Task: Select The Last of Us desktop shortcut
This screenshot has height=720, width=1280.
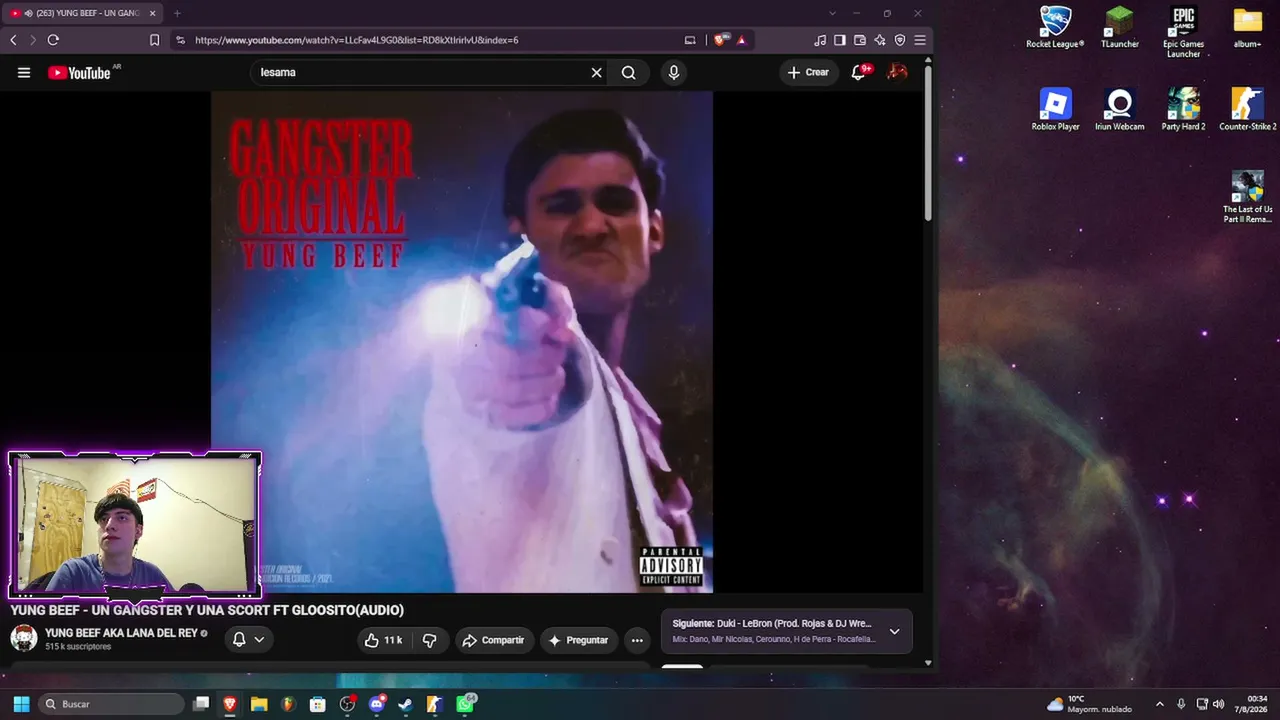Action: tap(1247, 197)
